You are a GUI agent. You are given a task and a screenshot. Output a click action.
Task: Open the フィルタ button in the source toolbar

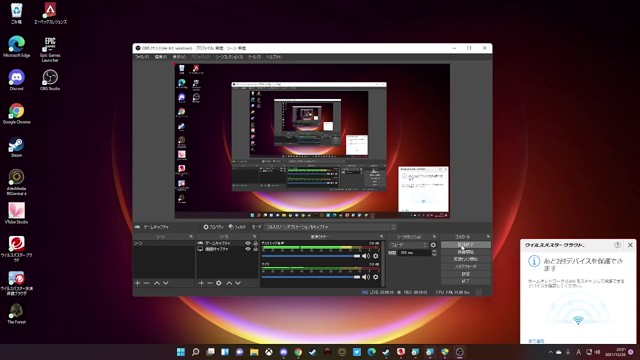(237, 227)
